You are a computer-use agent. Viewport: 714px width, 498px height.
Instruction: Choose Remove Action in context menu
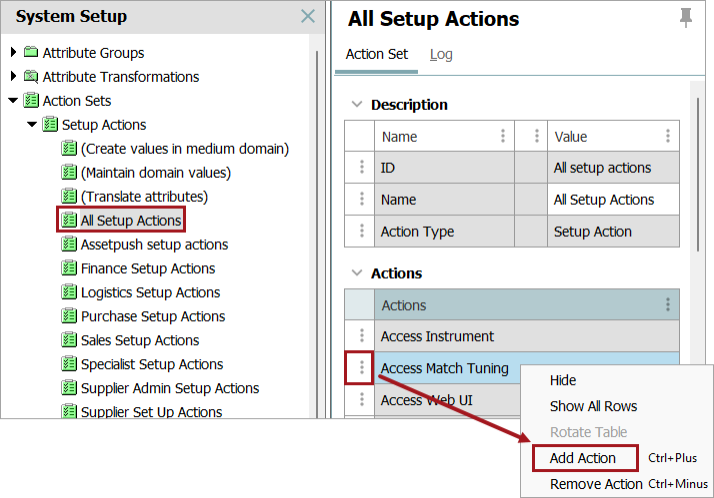point(596,484)
